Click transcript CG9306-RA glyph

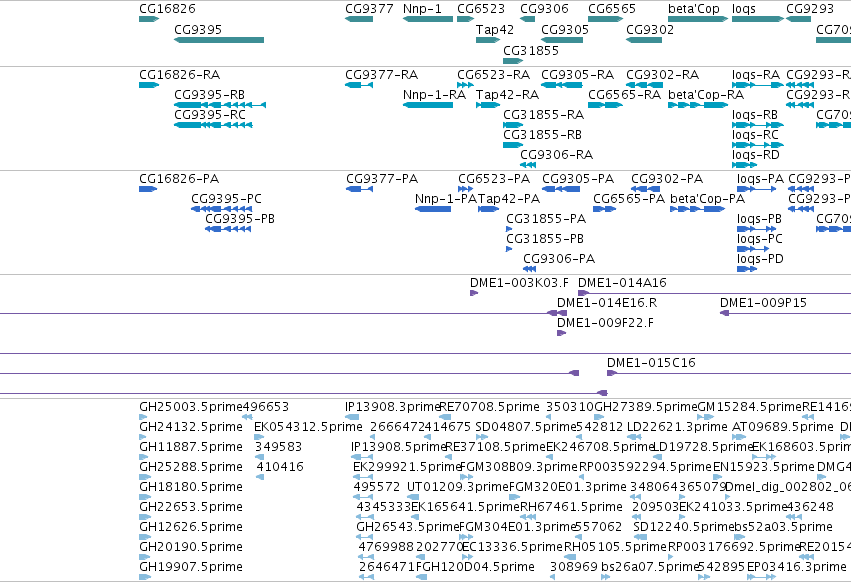pos(528,165)
